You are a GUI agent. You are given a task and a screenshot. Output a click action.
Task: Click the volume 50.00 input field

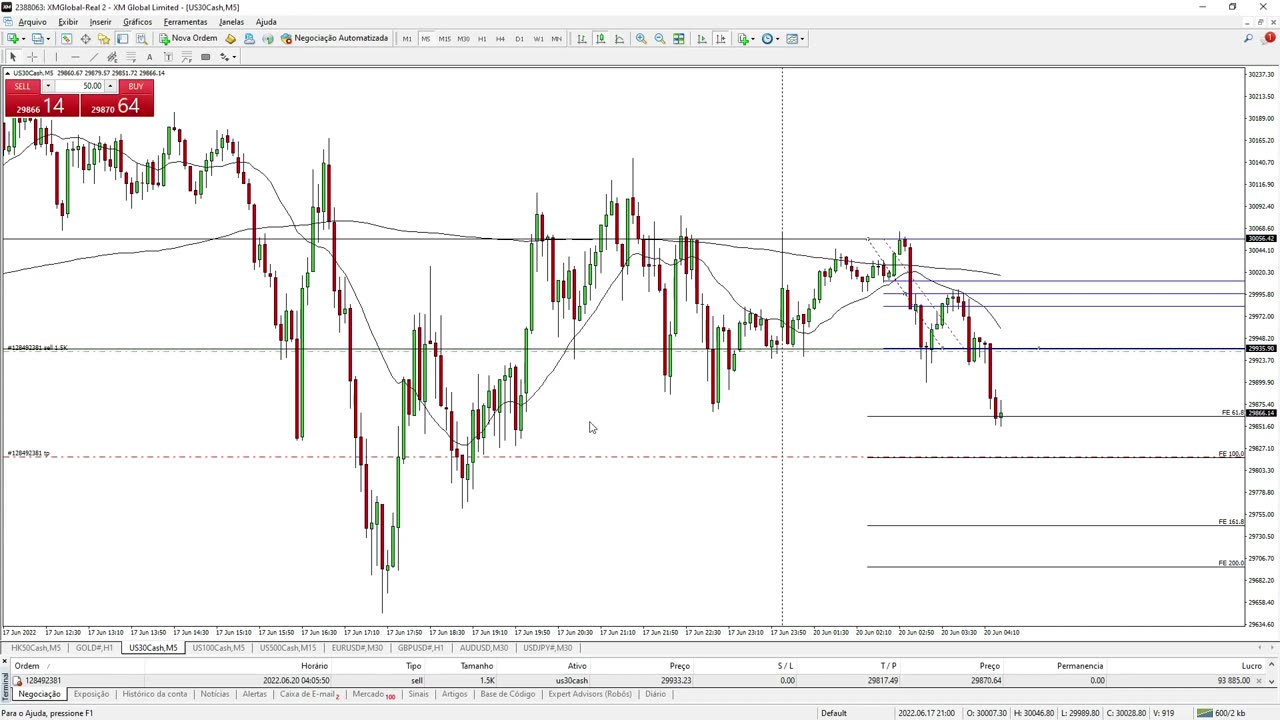click(x=80, y=87)
